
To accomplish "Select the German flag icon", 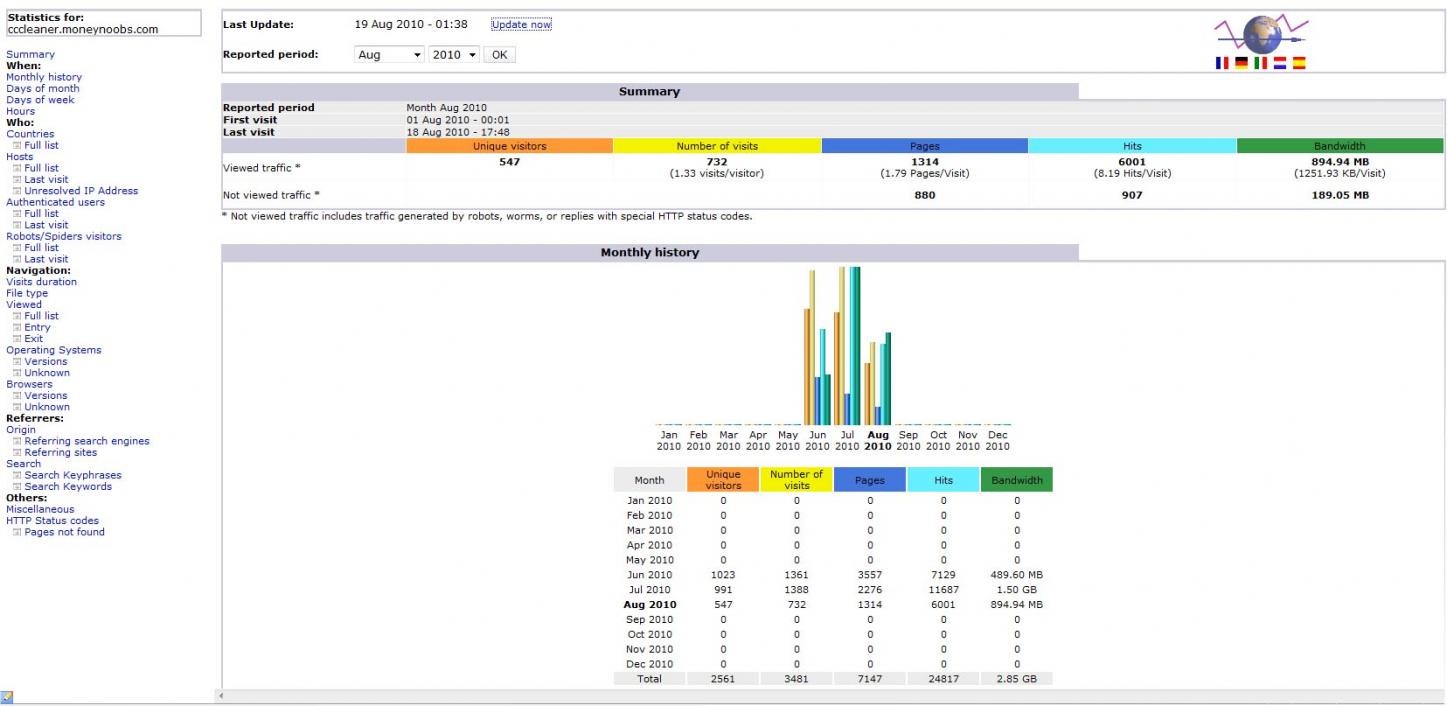I will [1241, 63].
